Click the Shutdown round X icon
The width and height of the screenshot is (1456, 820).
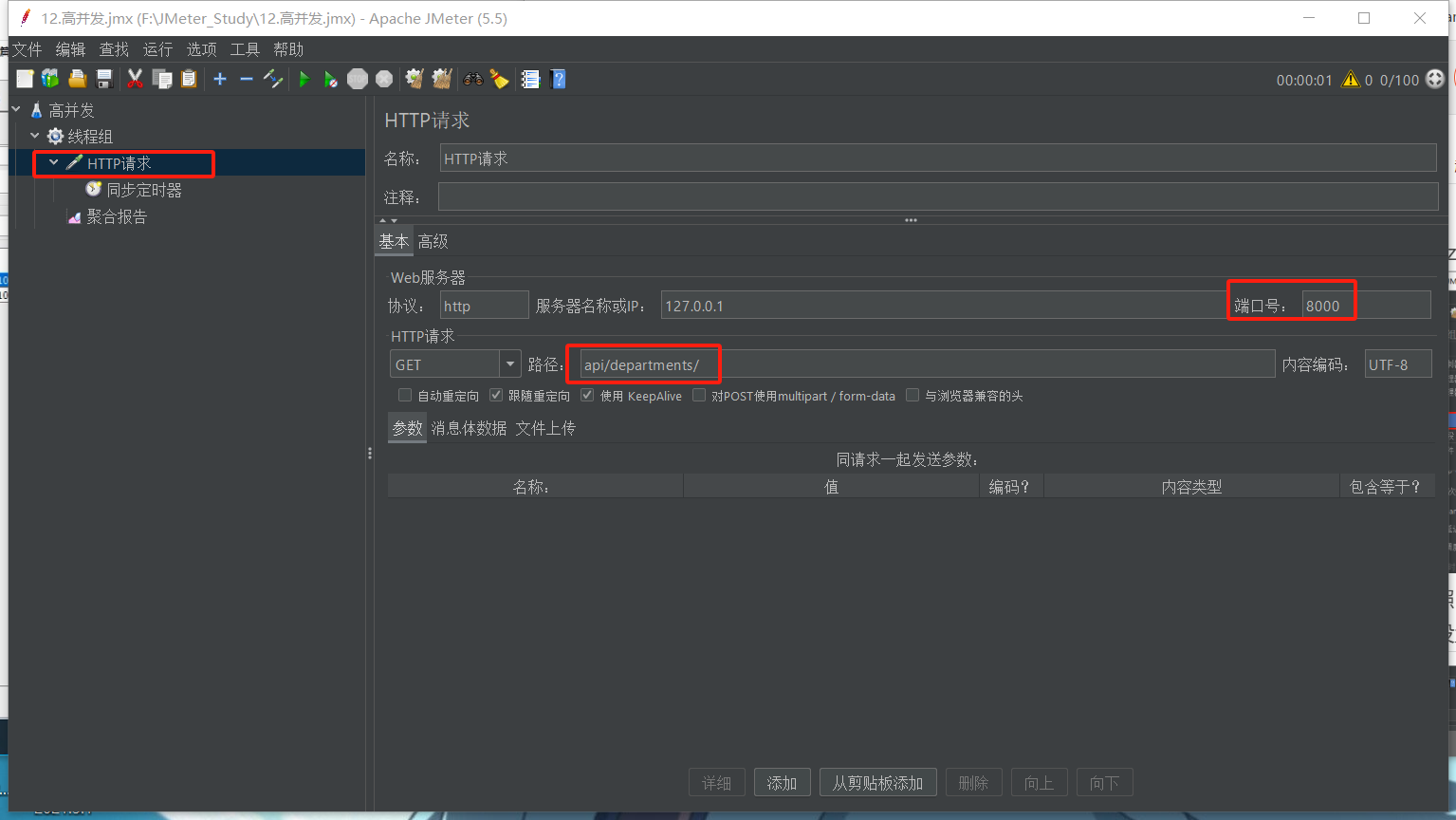point(384,79)
